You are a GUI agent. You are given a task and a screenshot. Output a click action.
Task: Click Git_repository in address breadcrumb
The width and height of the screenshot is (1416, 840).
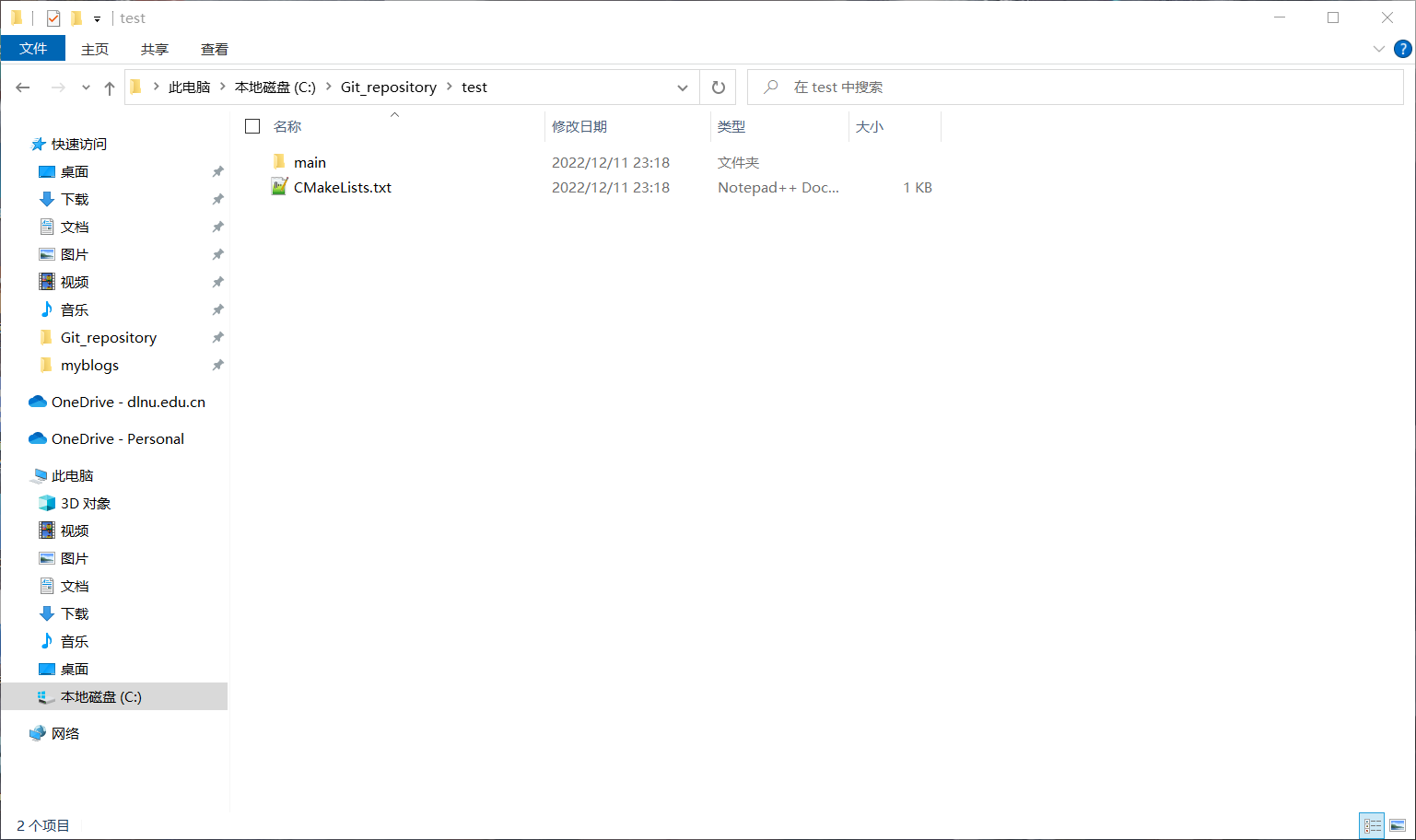[x=389, y=87]
